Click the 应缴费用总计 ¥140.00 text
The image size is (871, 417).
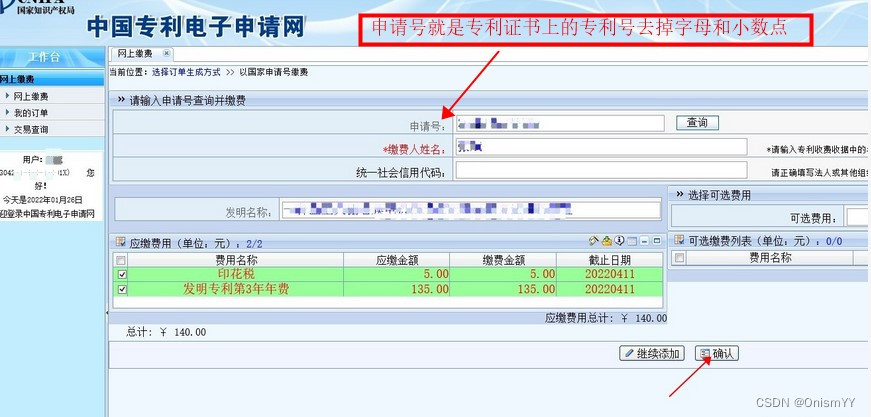click(605, 318)
